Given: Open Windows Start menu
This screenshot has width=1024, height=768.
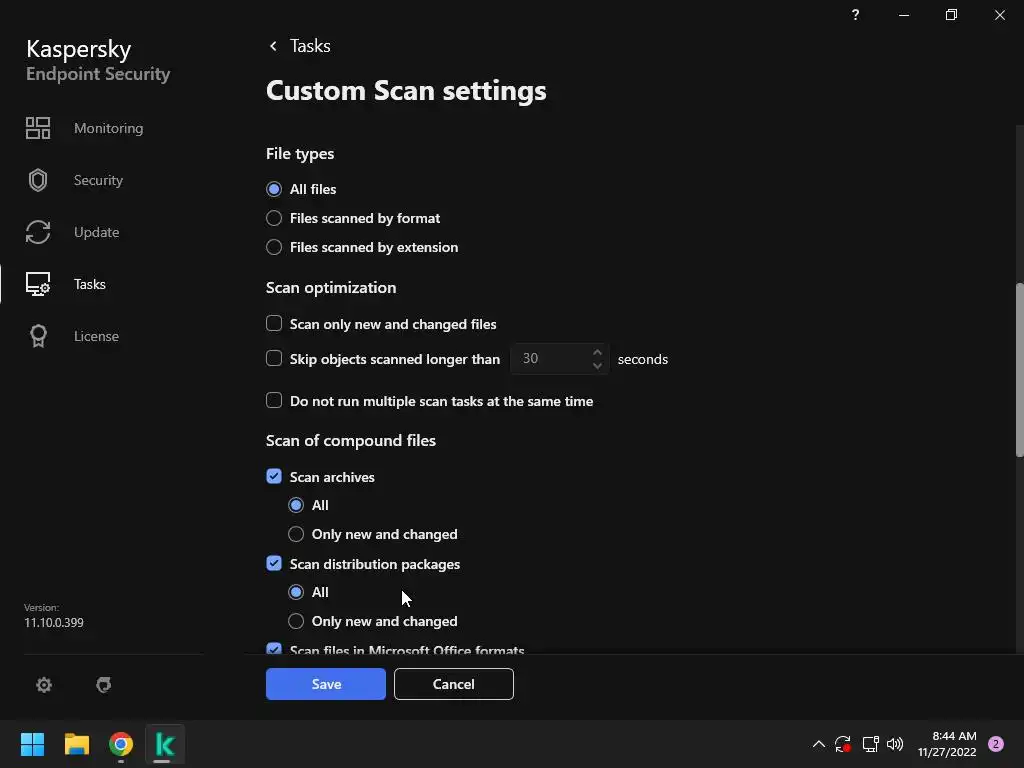Looking at the screenshot, I should pos(32,744).
